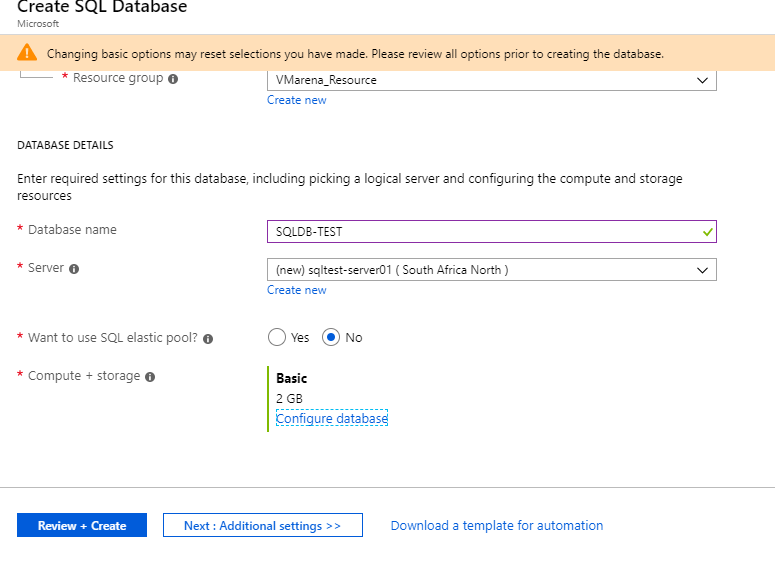The width and height of the screenshot is (775, 562).
Task: Click the SQL elastic pool info icon
Action: point(208,339)
